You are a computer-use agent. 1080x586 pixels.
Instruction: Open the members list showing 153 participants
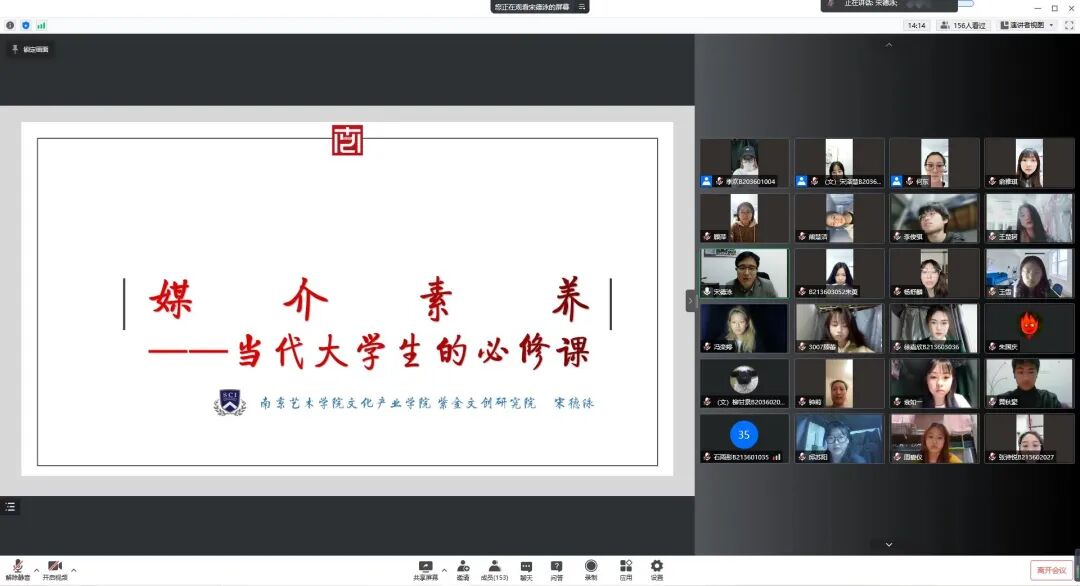coord(495,568)
